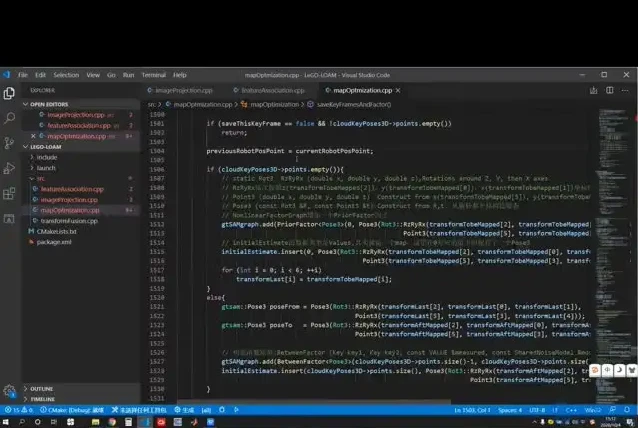Image resolution: width=638 pixels, height=428 pixels.
Task: Open transformFusion.cpp from the file tree
Action: (x=68, y=221)
